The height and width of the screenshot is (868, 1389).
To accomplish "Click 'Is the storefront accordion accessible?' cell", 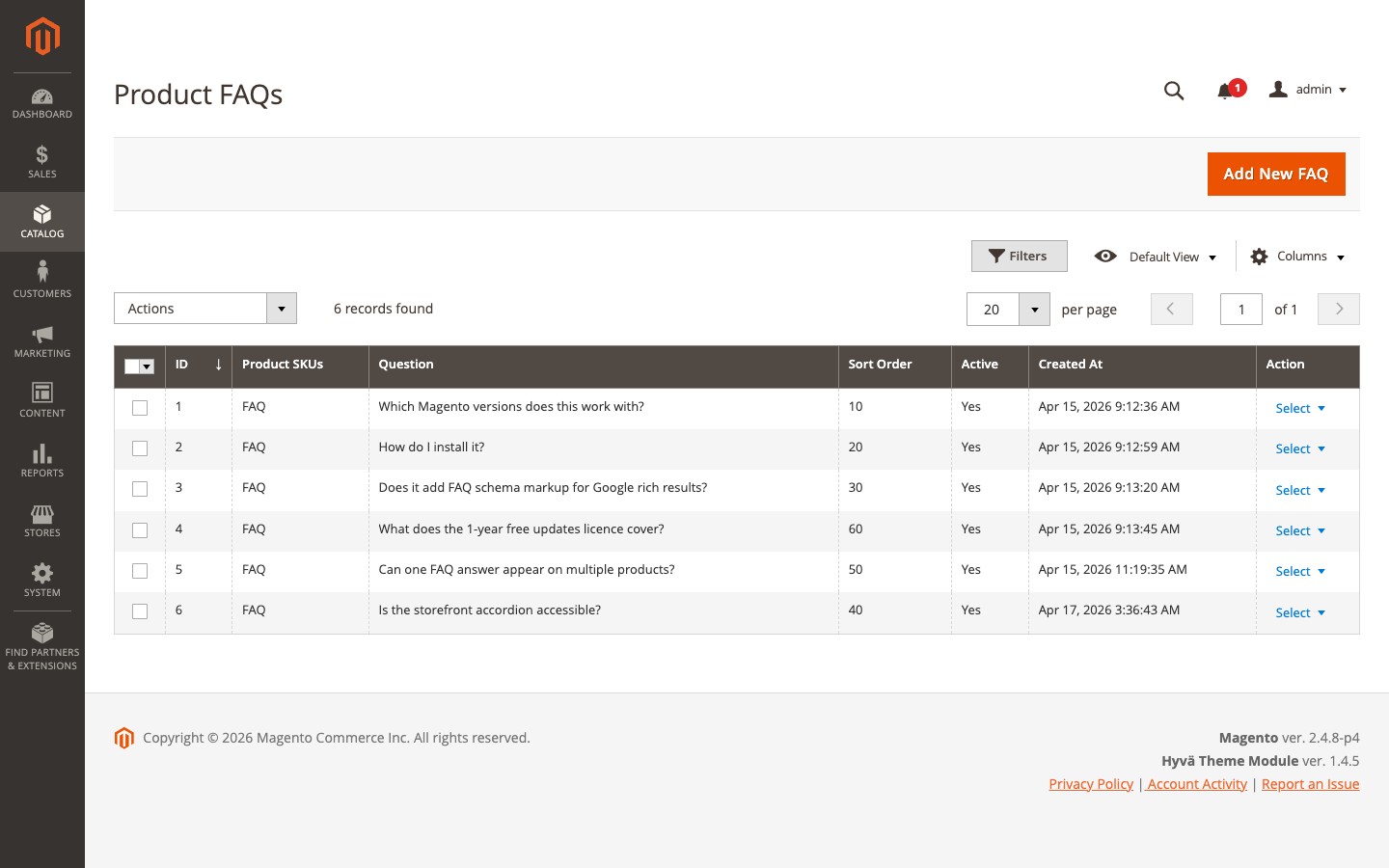I will [x=603, y=610].
